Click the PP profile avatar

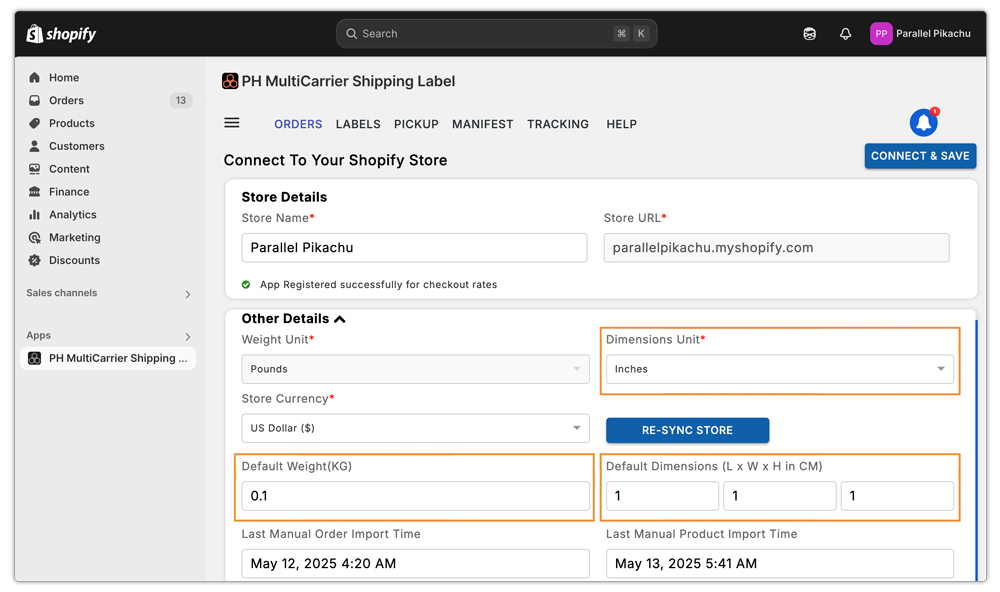pos(881,34)
